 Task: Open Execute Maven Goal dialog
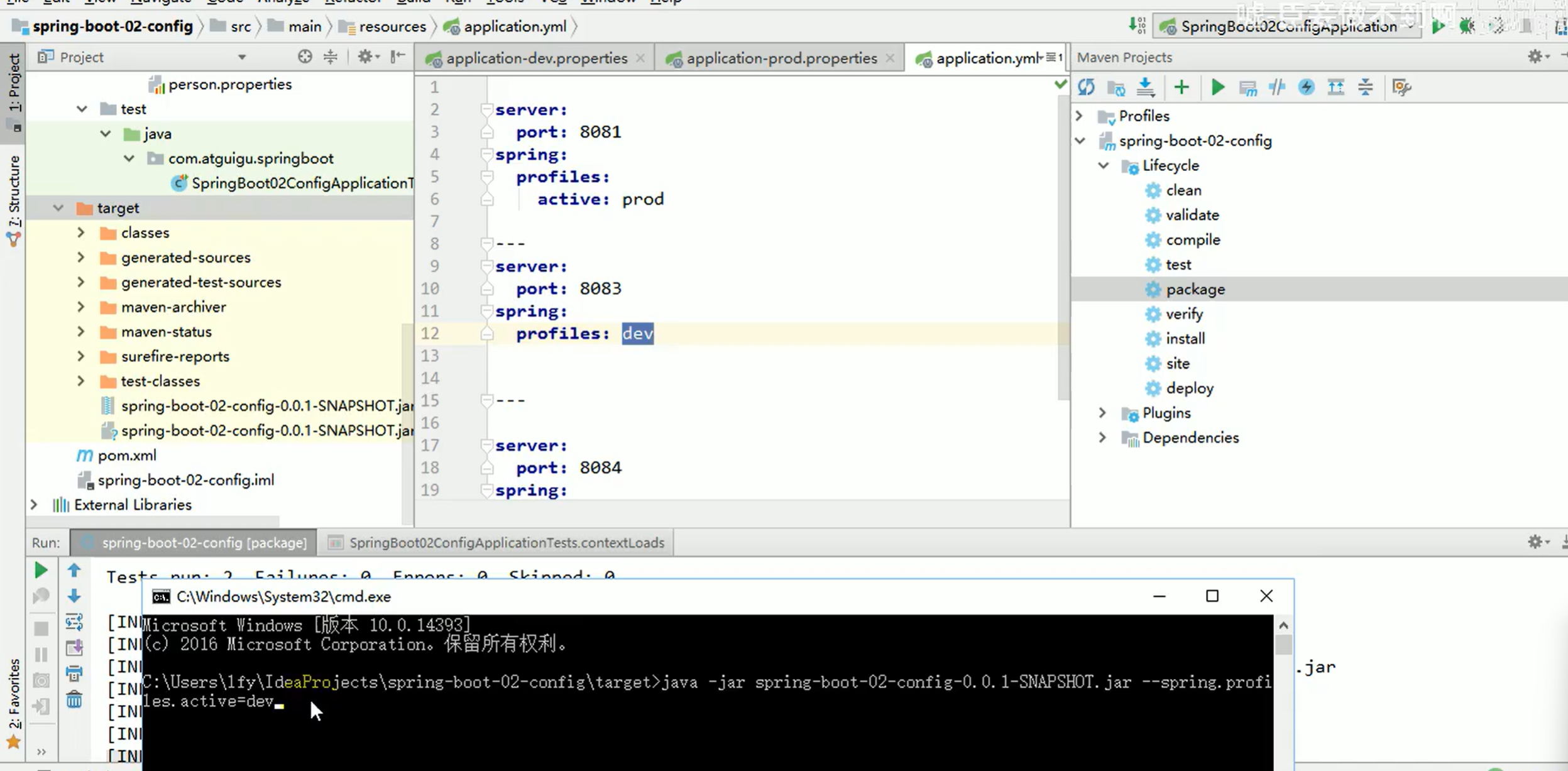click(x=1247, y=87)
